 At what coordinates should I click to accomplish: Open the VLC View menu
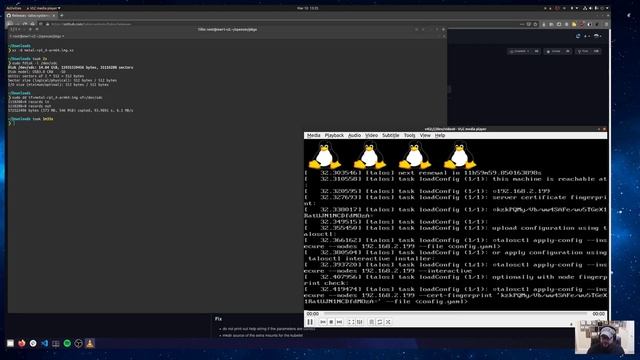425,135
